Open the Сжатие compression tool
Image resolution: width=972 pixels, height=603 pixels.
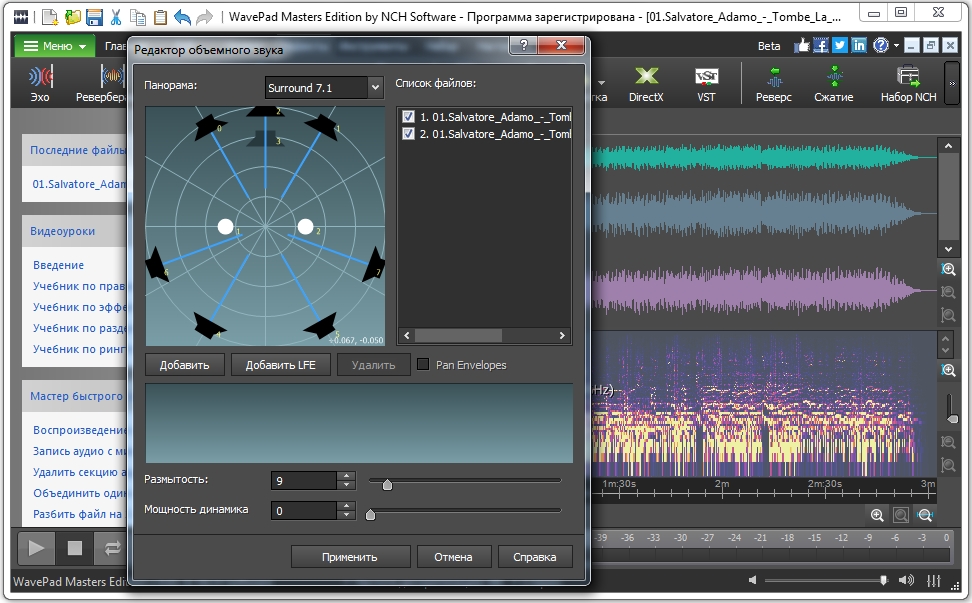[834, 84]
